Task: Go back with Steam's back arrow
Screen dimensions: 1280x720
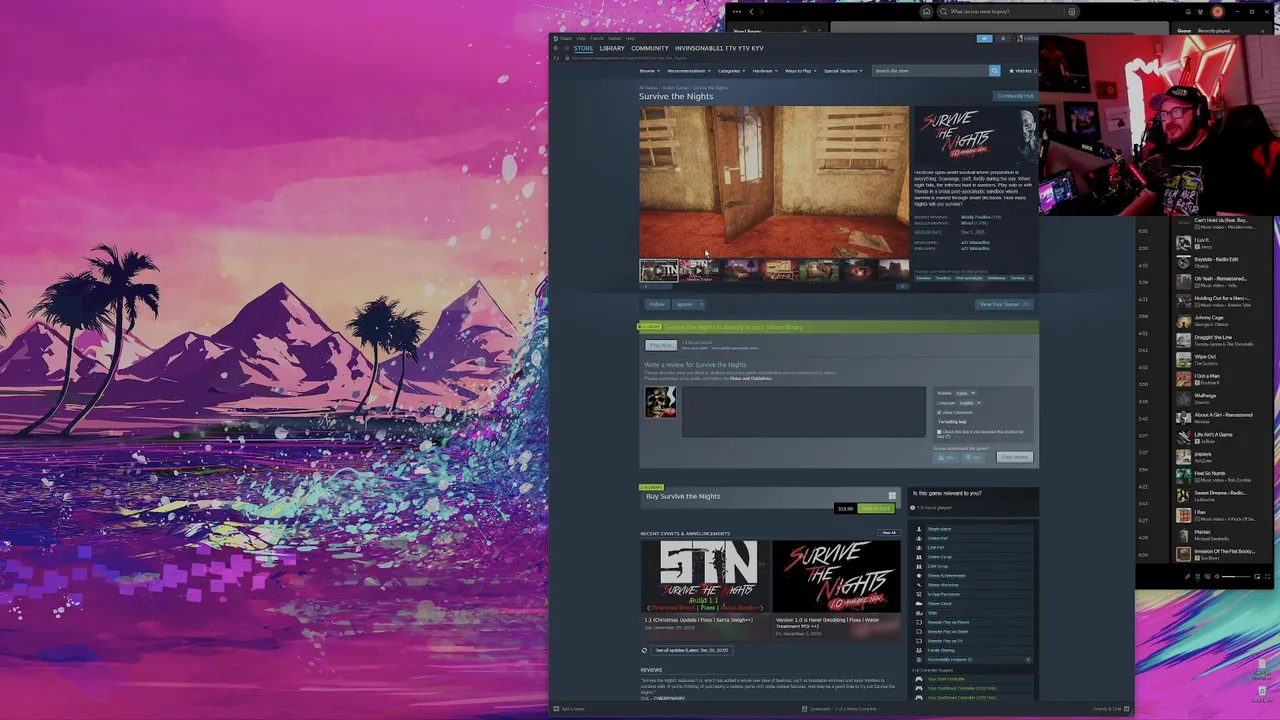Action: 557,48
